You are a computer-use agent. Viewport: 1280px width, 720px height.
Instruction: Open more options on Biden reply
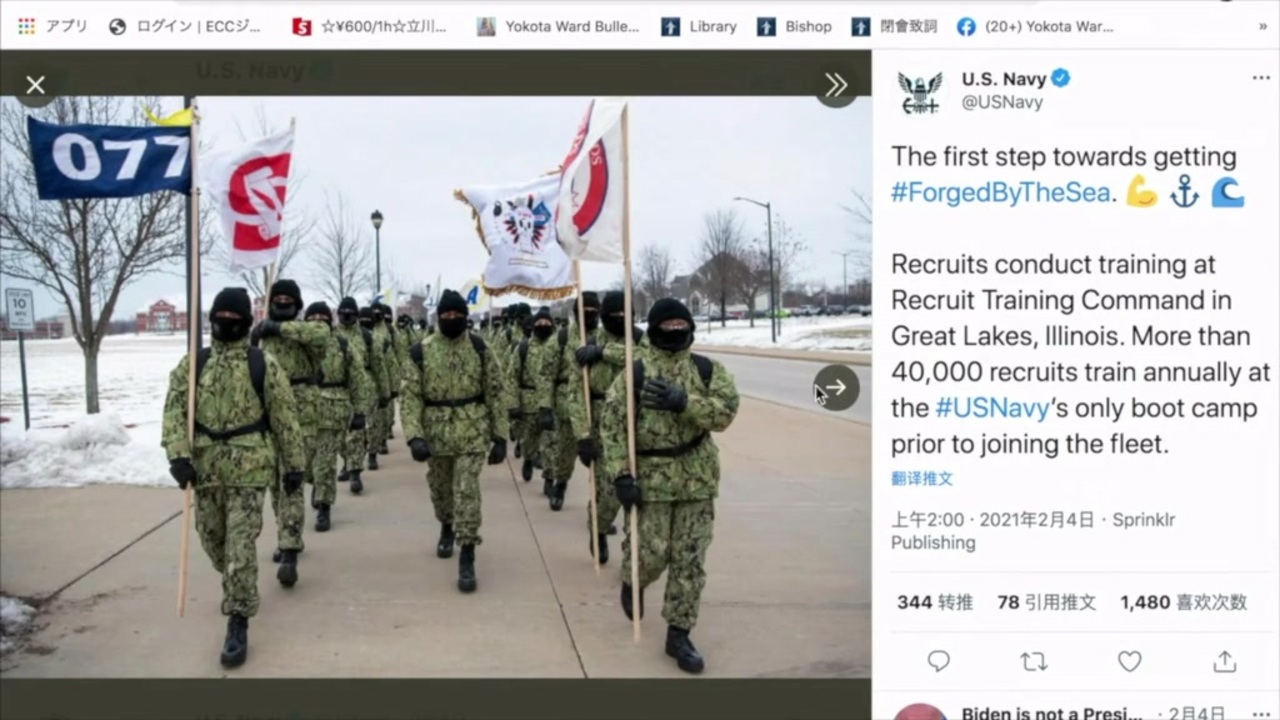pyautogui.click(x=1261, y=712)
